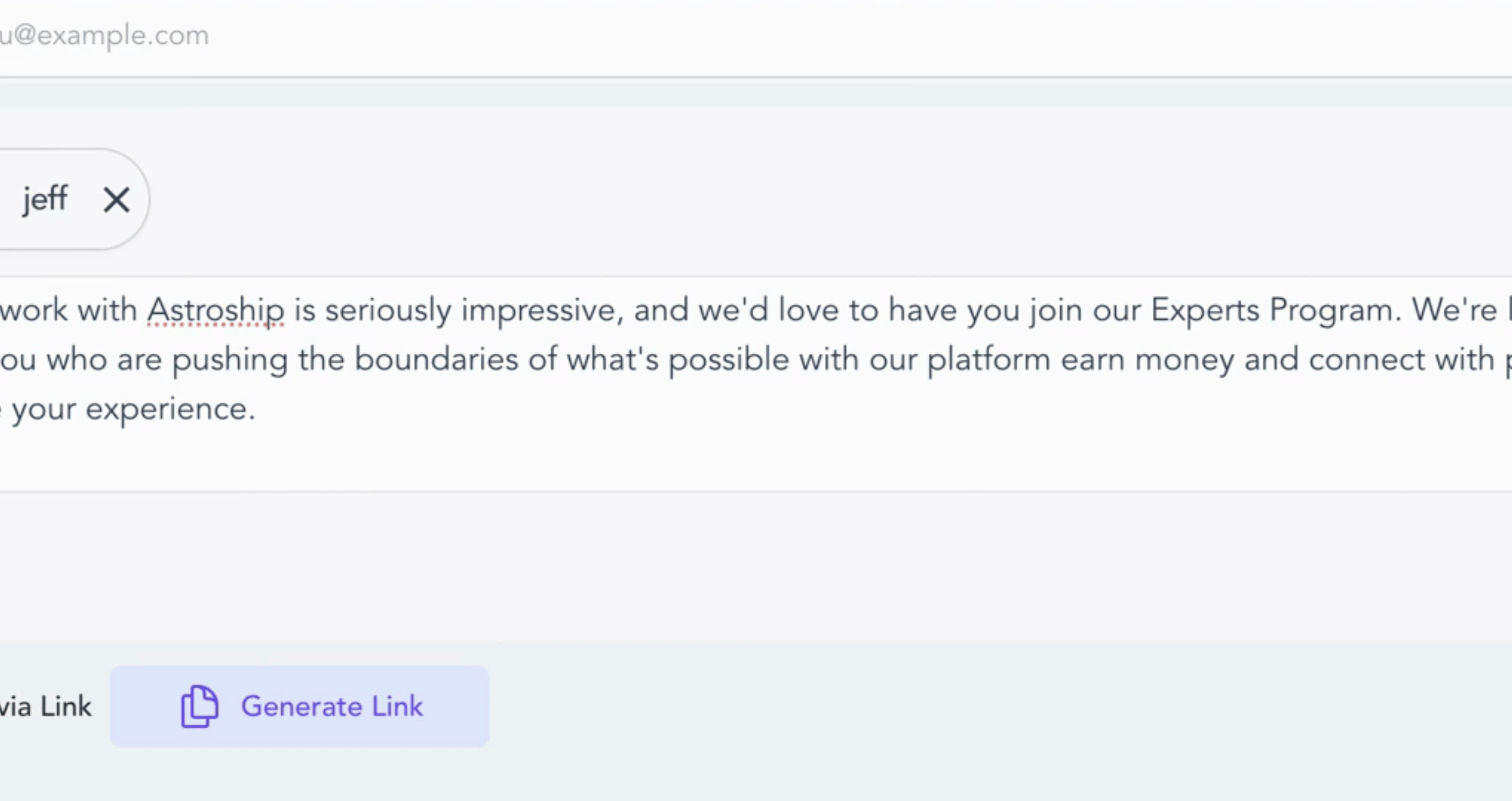Remove the jeff tag with the X
The image size is (1512, 801).
coord(116,200)
